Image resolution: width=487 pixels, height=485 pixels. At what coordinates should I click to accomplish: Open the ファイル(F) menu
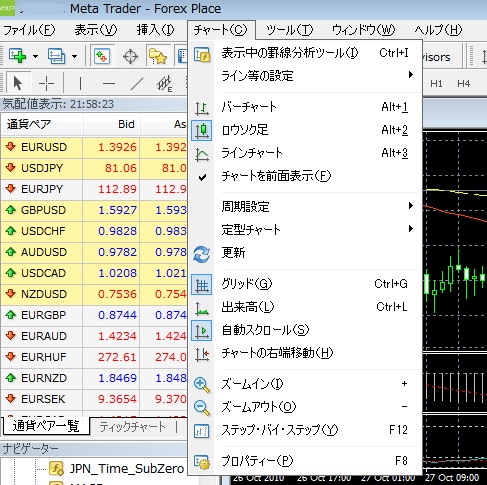click(29, 30)
